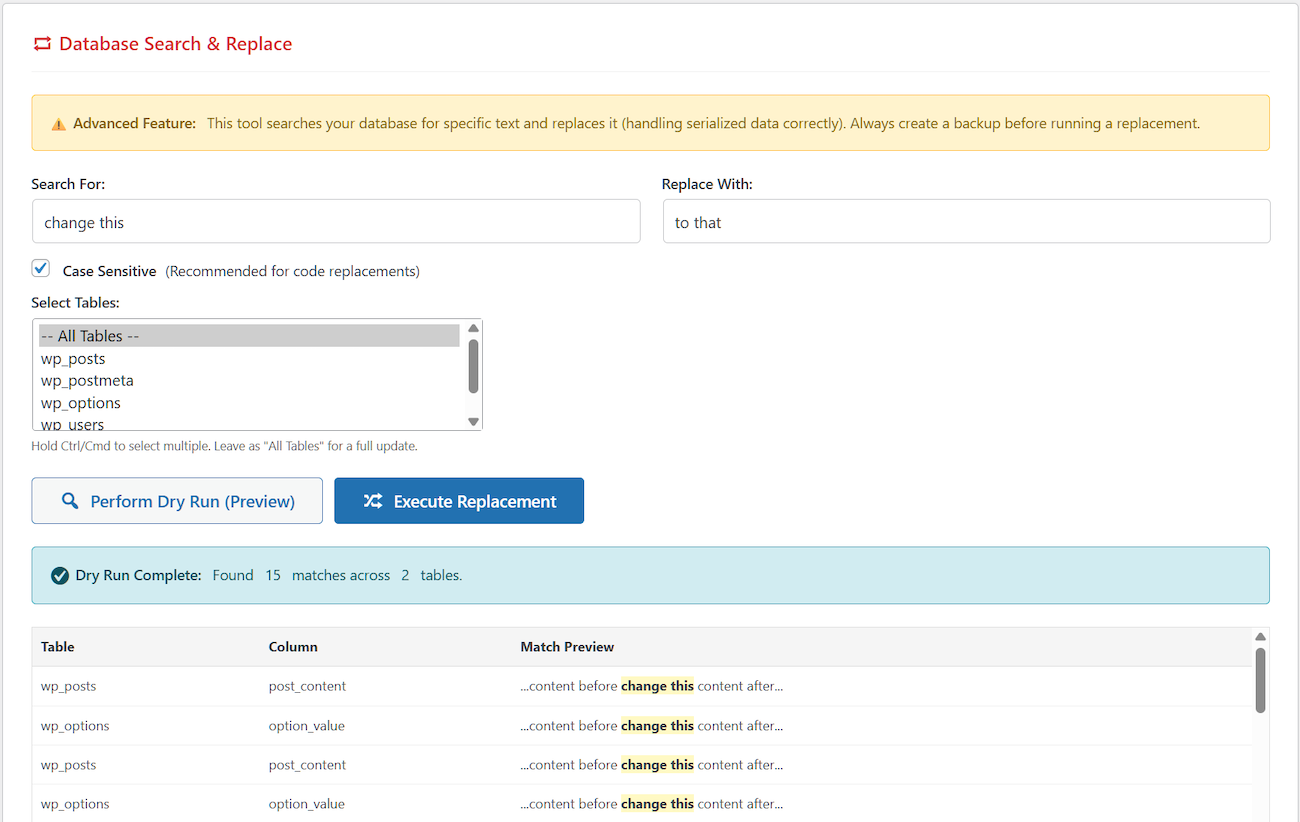The width and height of the screenshot is (1300, 822).
Task: Disable the Case Sensitive checkbox
Action: coord(40,268)
